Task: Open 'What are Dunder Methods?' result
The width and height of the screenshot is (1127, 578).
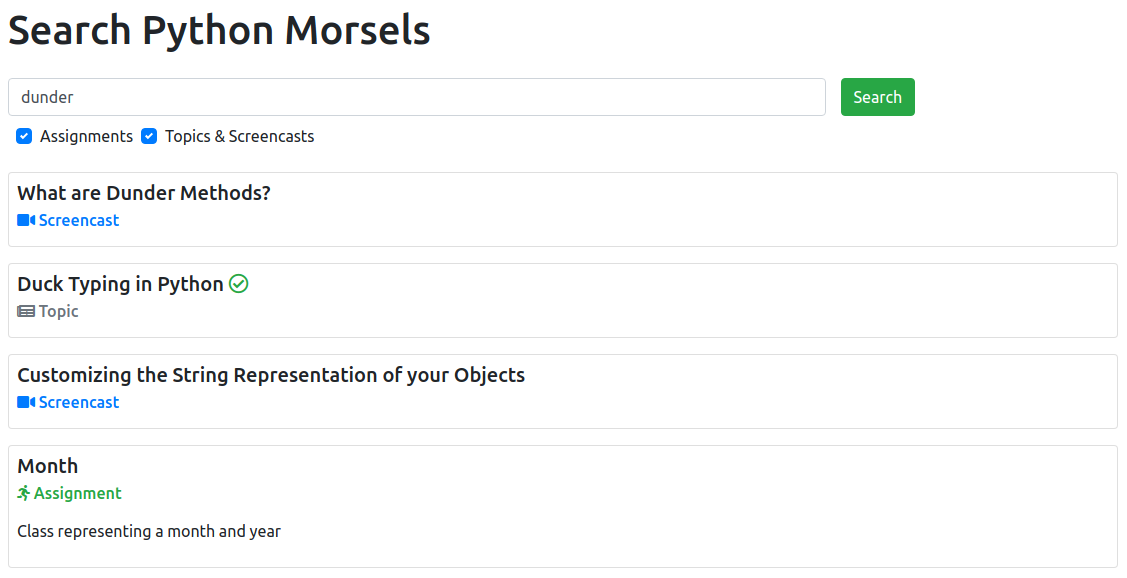Action: pos(144,193)
